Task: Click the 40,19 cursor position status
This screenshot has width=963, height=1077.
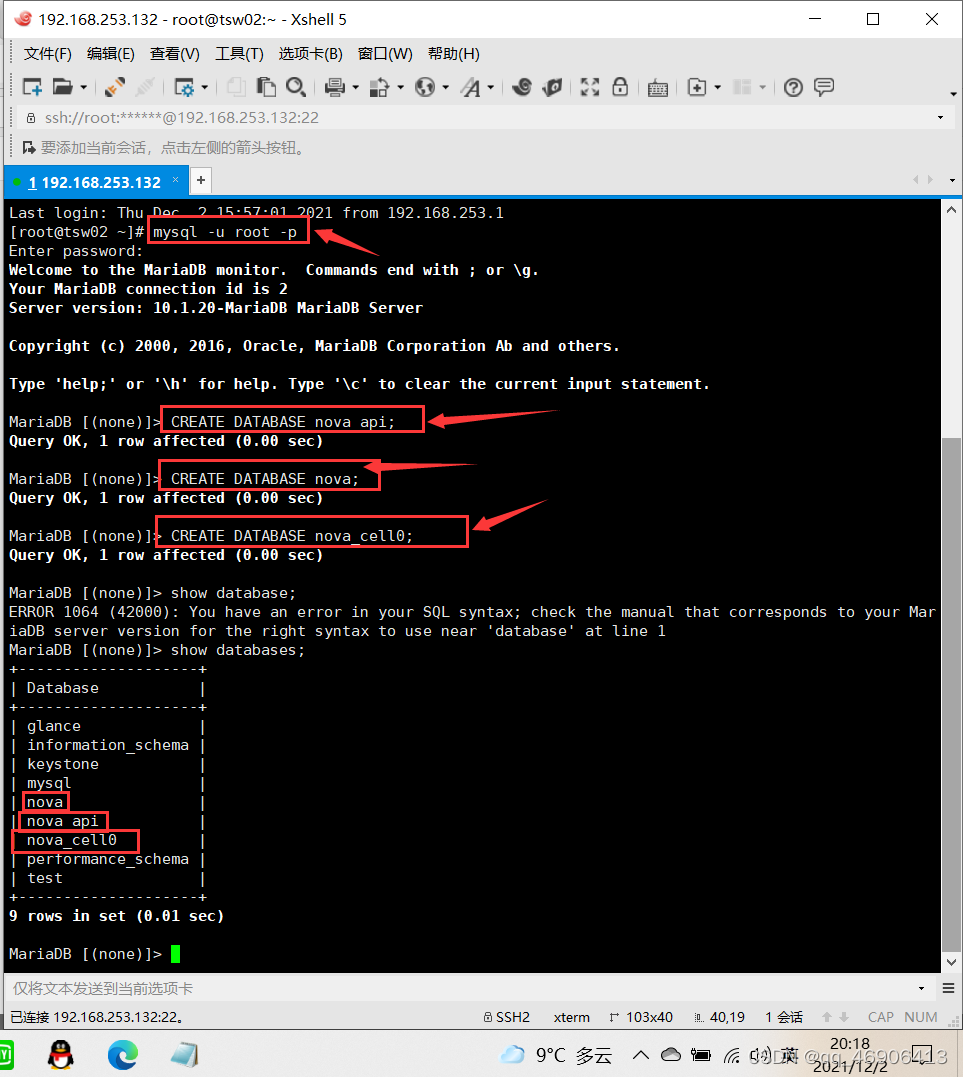Action: point(720,1017)
